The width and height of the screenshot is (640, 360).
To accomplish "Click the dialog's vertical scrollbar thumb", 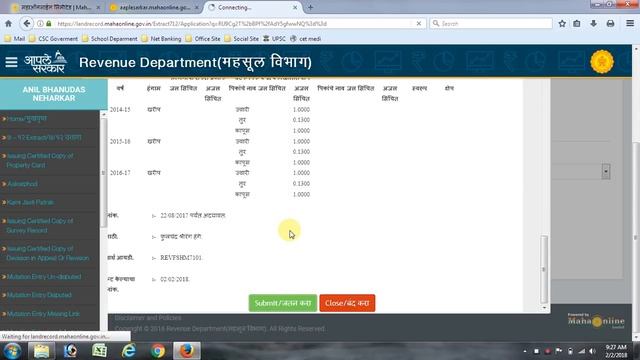I will pos(543,269).
